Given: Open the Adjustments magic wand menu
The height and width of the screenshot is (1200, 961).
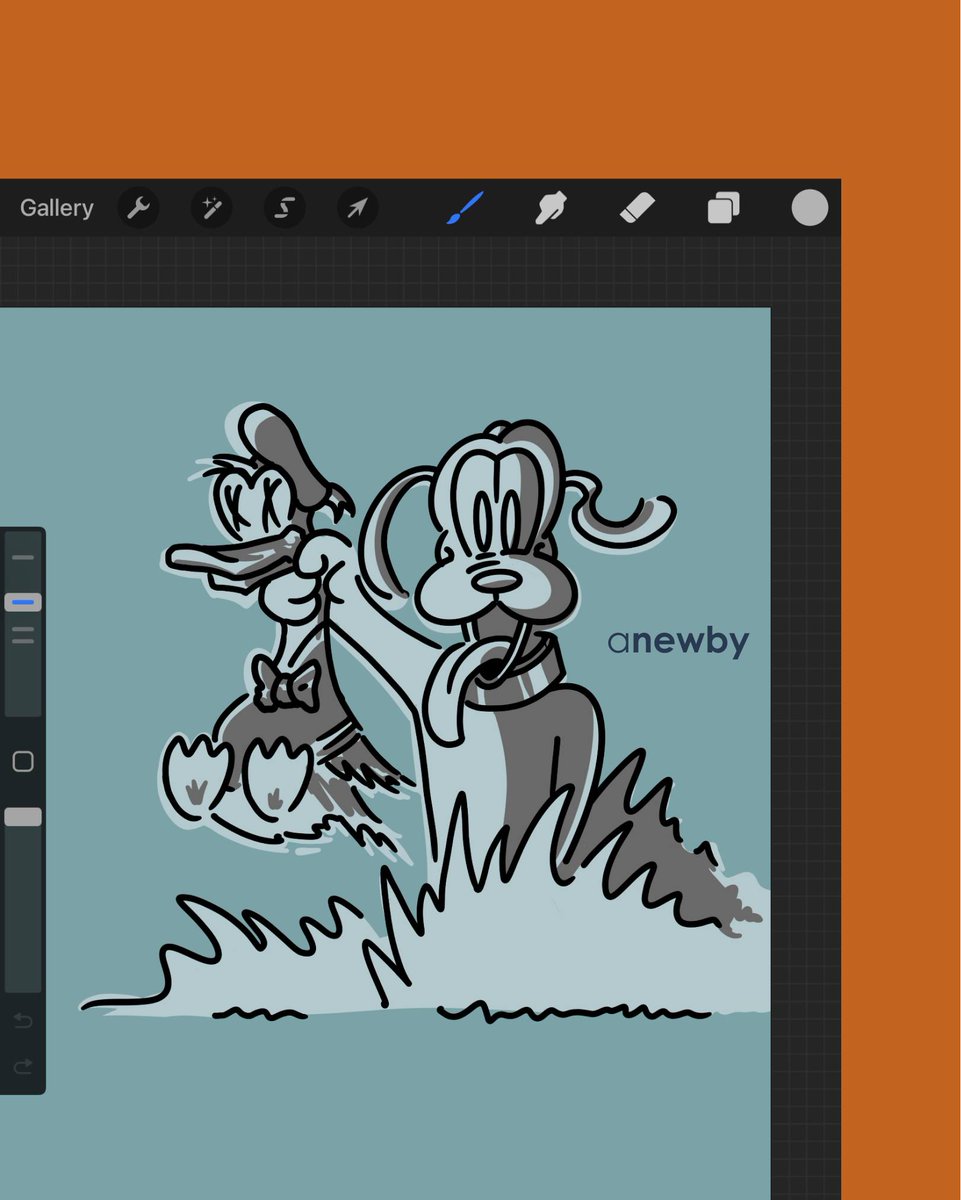Looking at the screenshot, I should (211, 208).
